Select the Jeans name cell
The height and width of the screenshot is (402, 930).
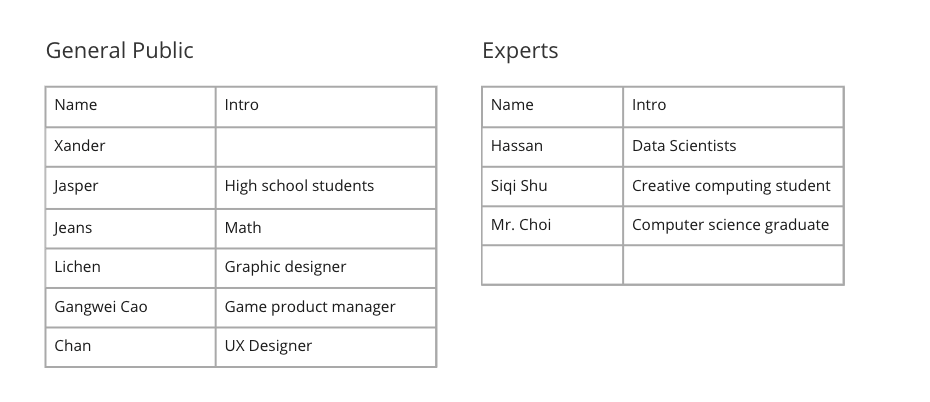[130, 227]
